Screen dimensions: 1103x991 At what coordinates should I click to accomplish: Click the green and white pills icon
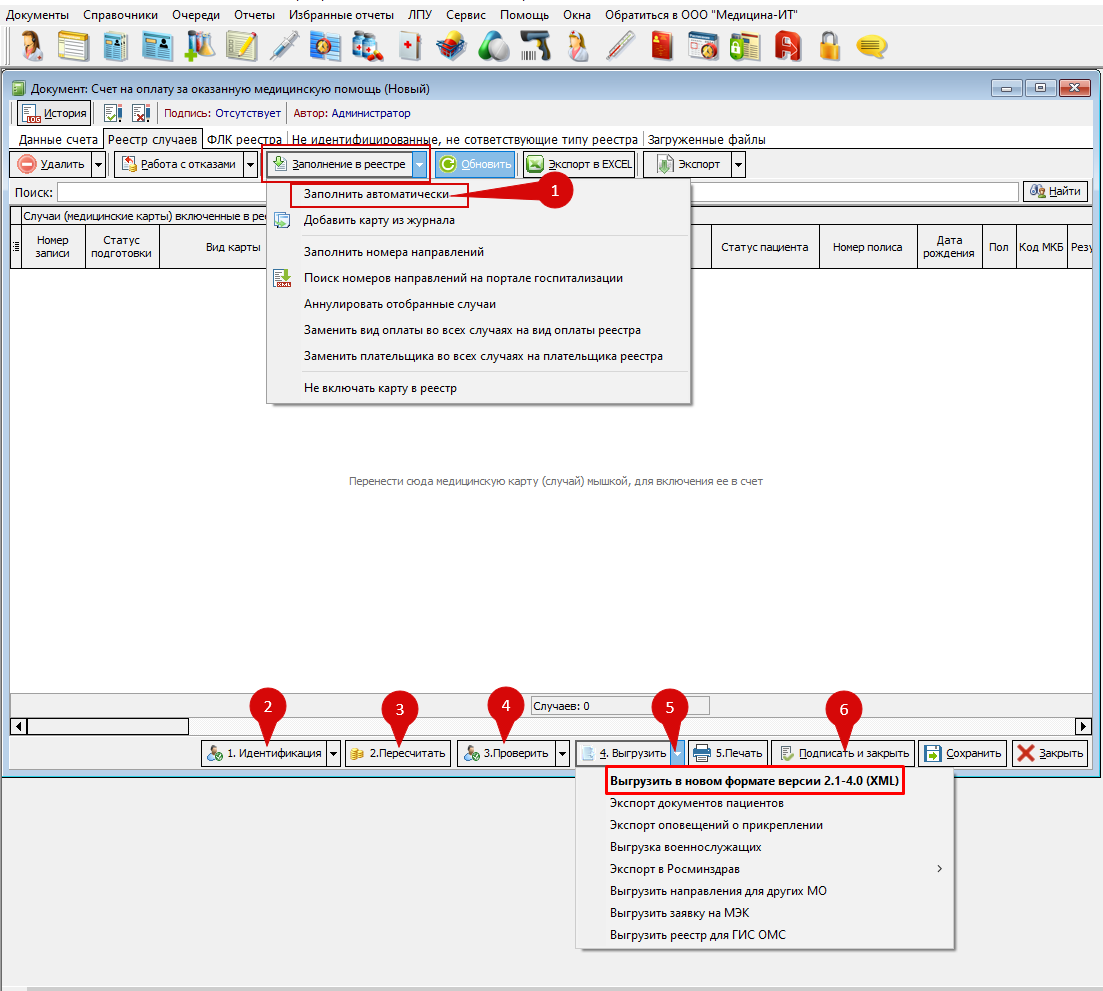point(493,47)
